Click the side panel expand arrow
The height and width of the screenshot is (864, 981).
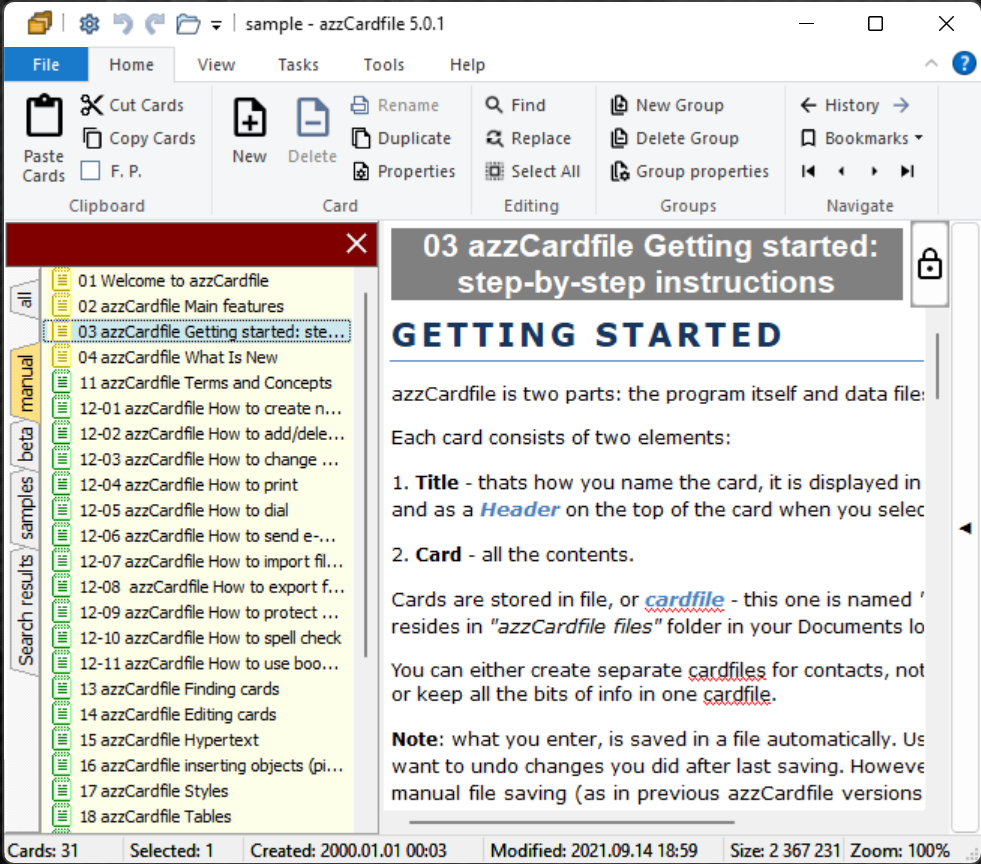coord(965,529)
